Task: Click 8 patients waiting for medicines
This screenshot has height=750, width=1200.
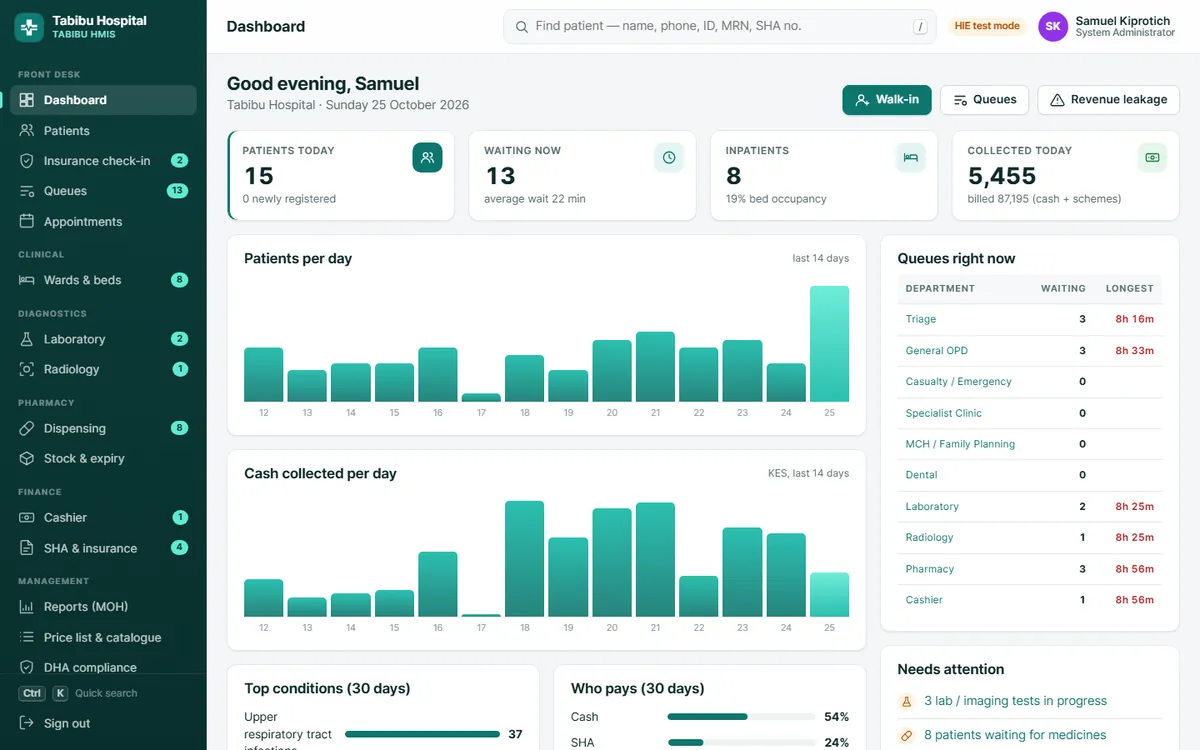Action: click(x=1015, y=735)
